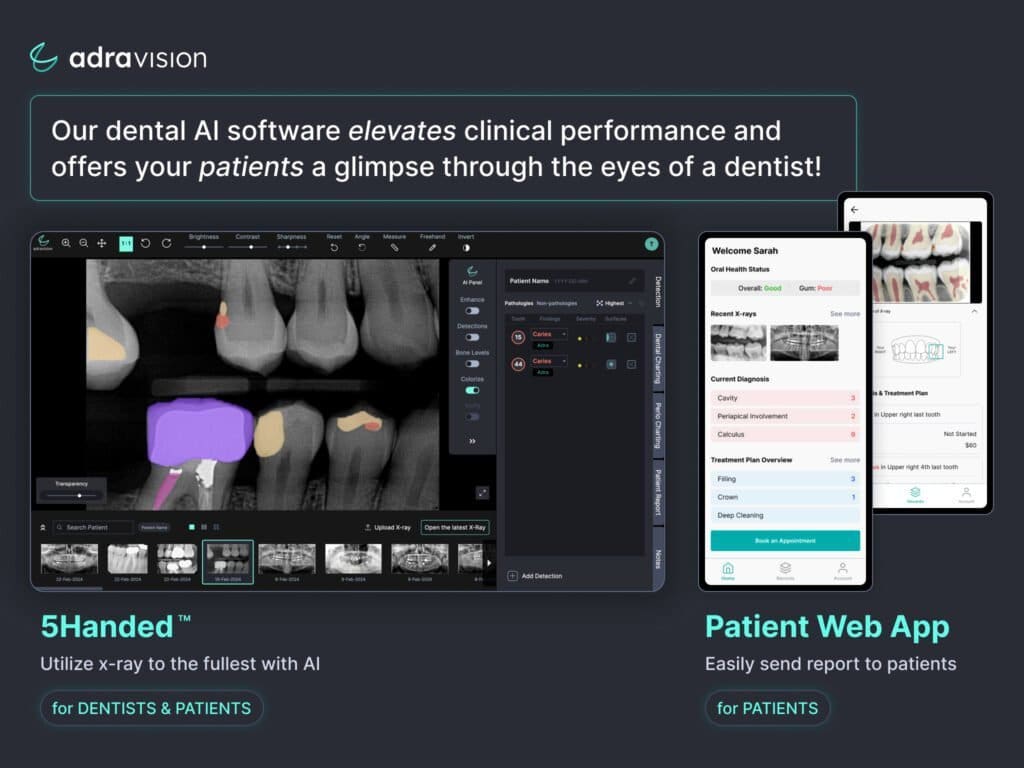Select the highlighted selected X-ray thumbnail
Image resolution: width=1024 pixels, height=768 pixels.
click(227, 562)
